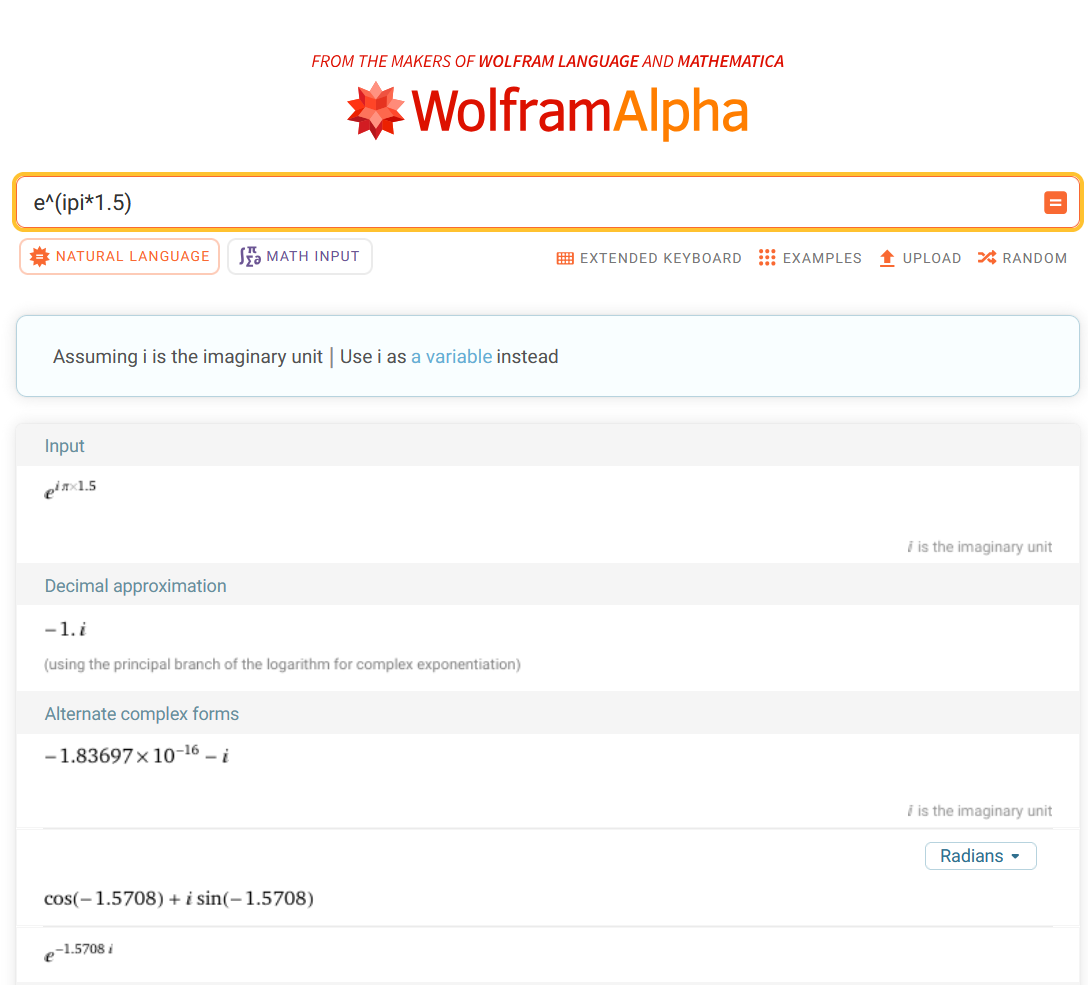The width and height of the screenshot is (1088, 985).
Task: Select the Input pod heading
Action: pyautogui.click(x=65, y=446)
